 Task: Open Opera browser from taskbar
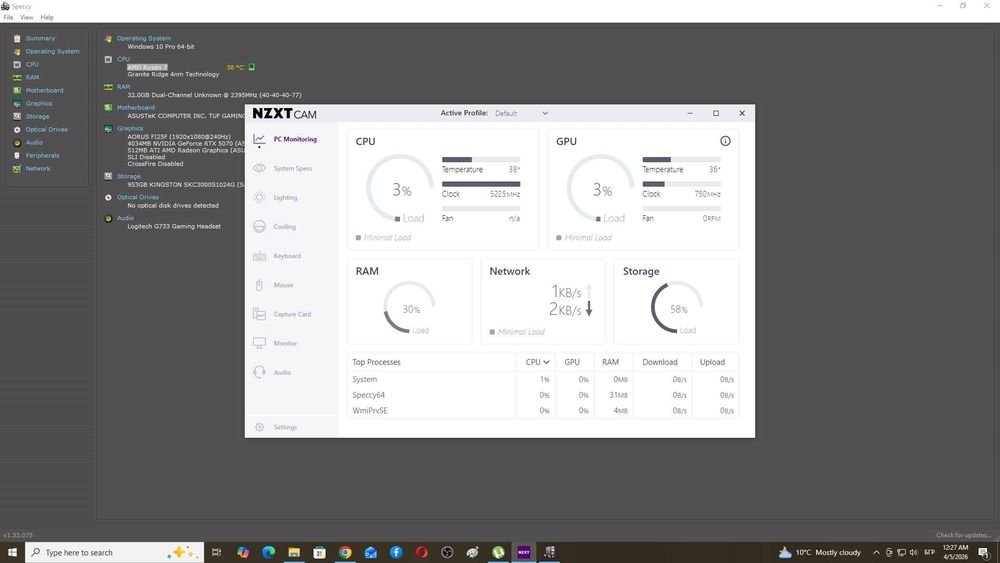(x=422, y=552)
